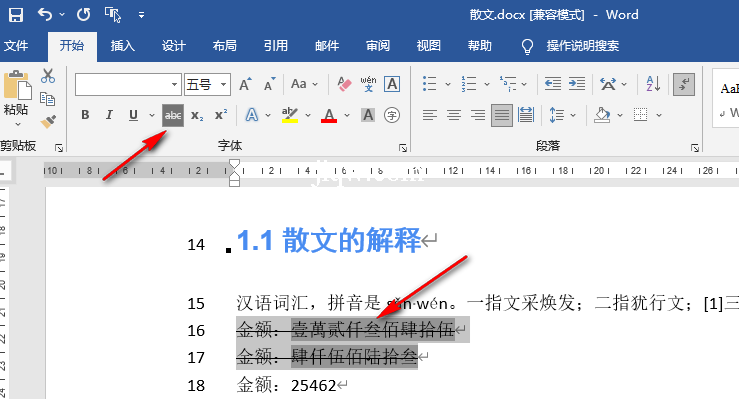The height and width of the screenshot is (399, 739).
Task: Decrease paragraph indent
Action: pos(552,84)
